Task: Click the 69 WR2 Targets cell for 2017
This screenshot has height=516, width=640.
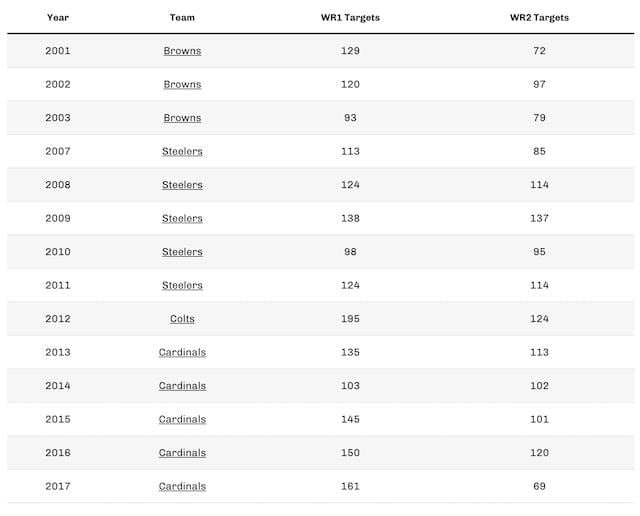Action: click(x=539, y=487)
